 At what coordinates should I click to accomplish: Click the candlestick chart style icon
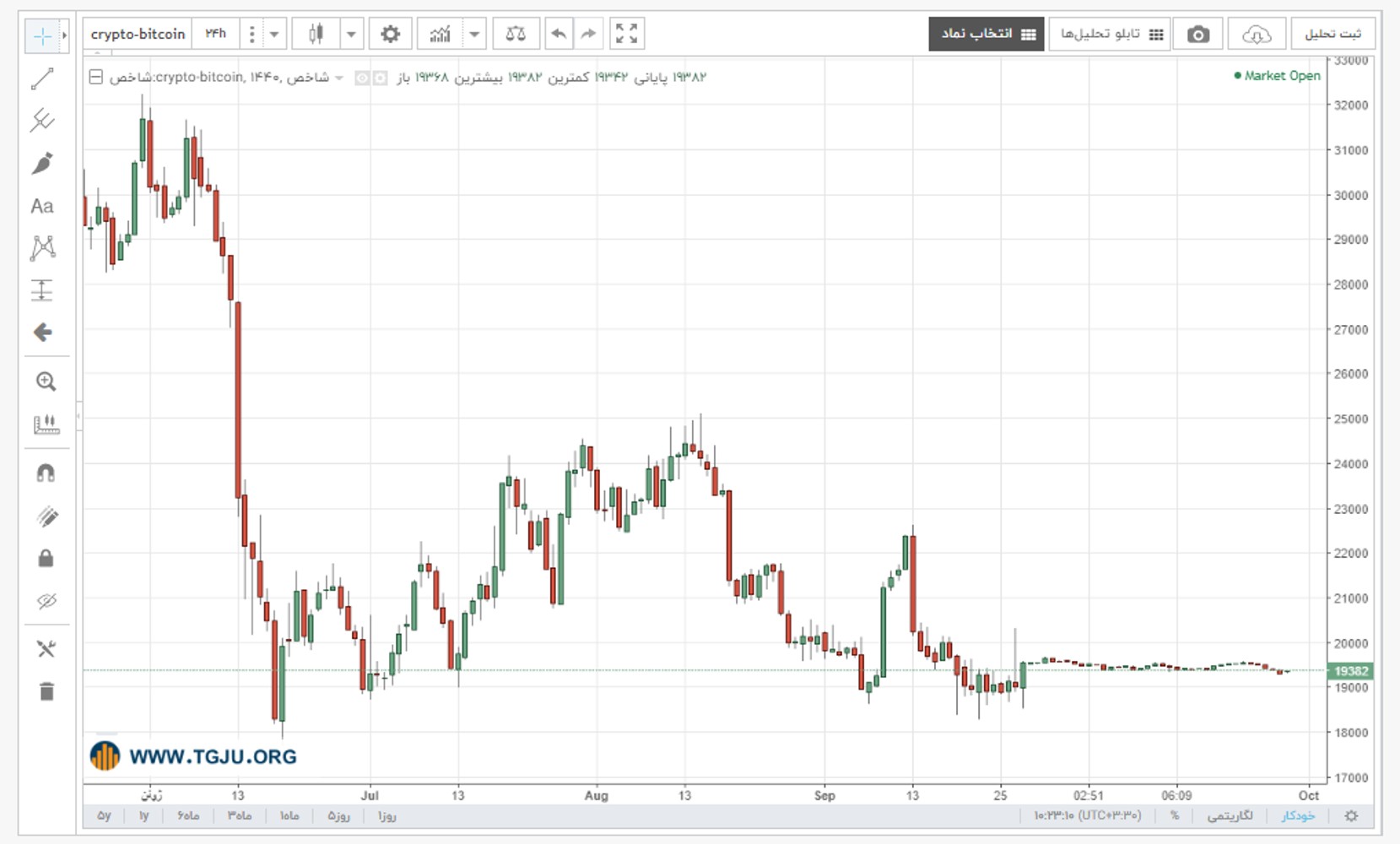point(316,34)
